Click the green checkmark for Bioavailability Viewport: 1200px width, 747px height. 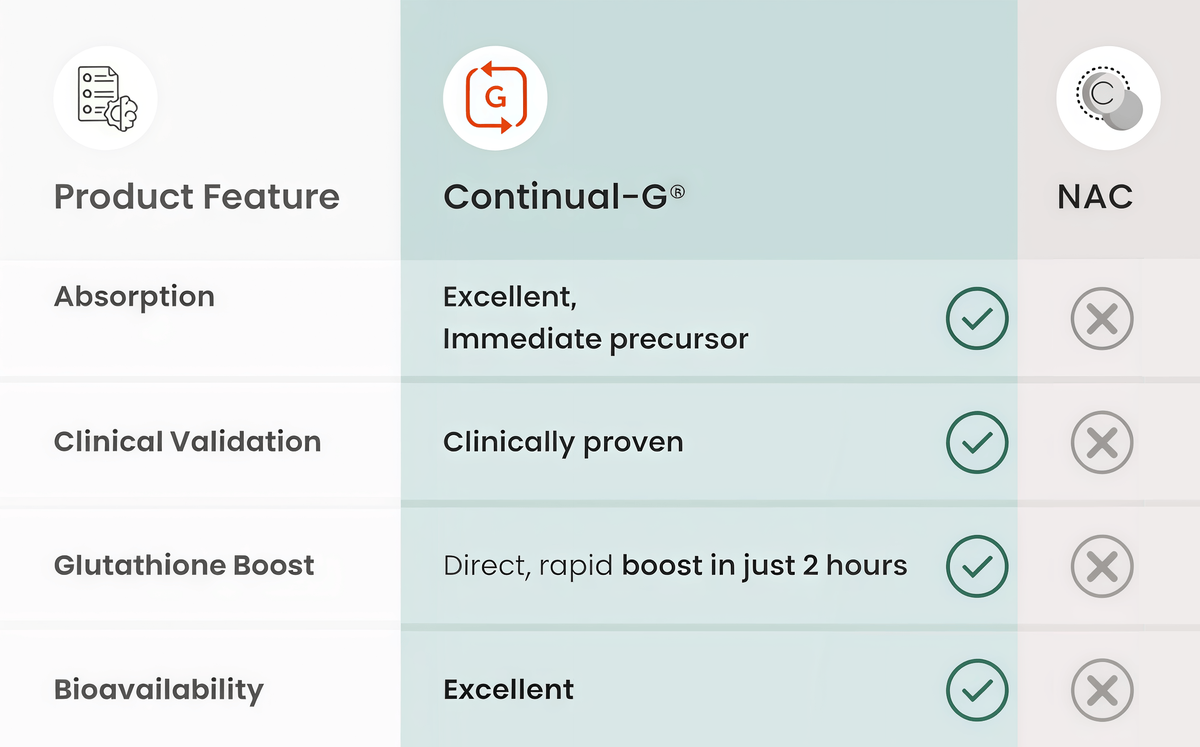point(977,690)
